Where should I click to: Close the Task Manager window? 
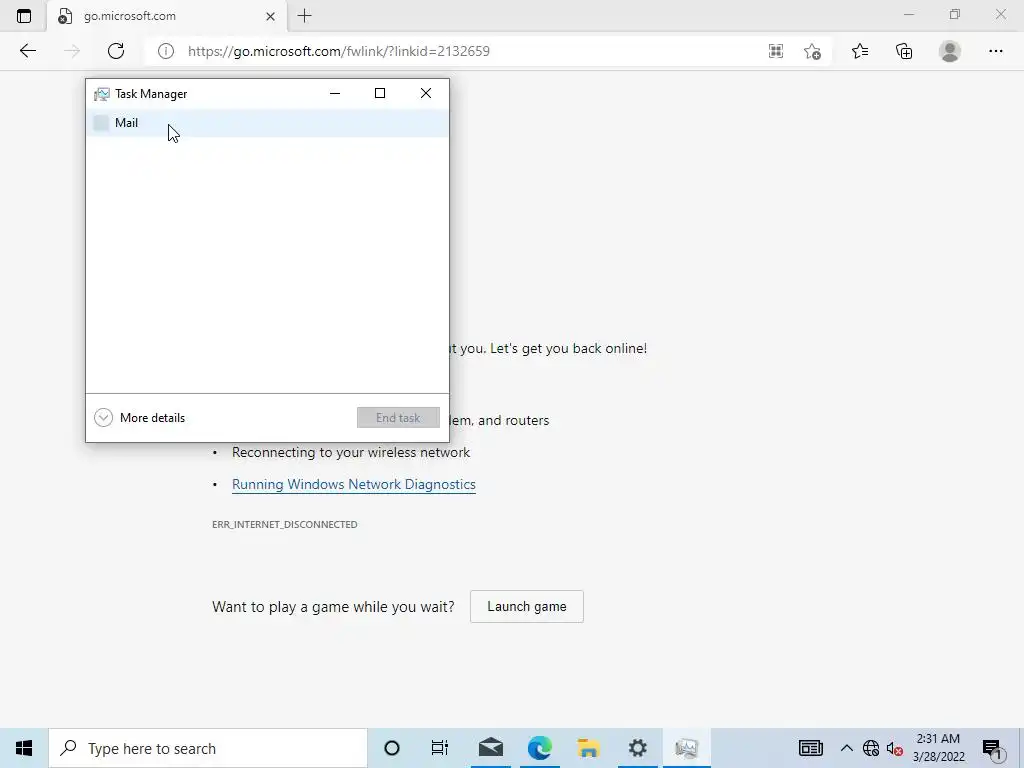[426, 93]
